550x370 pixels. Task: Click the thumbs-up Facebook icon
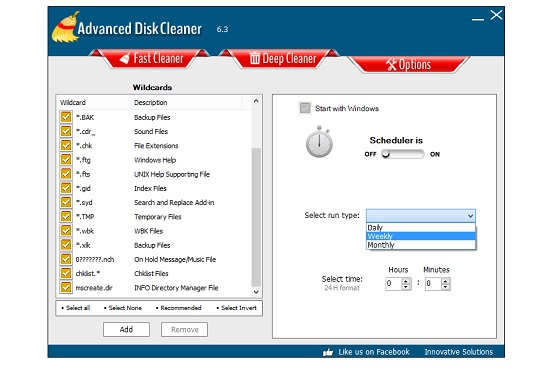328,352
